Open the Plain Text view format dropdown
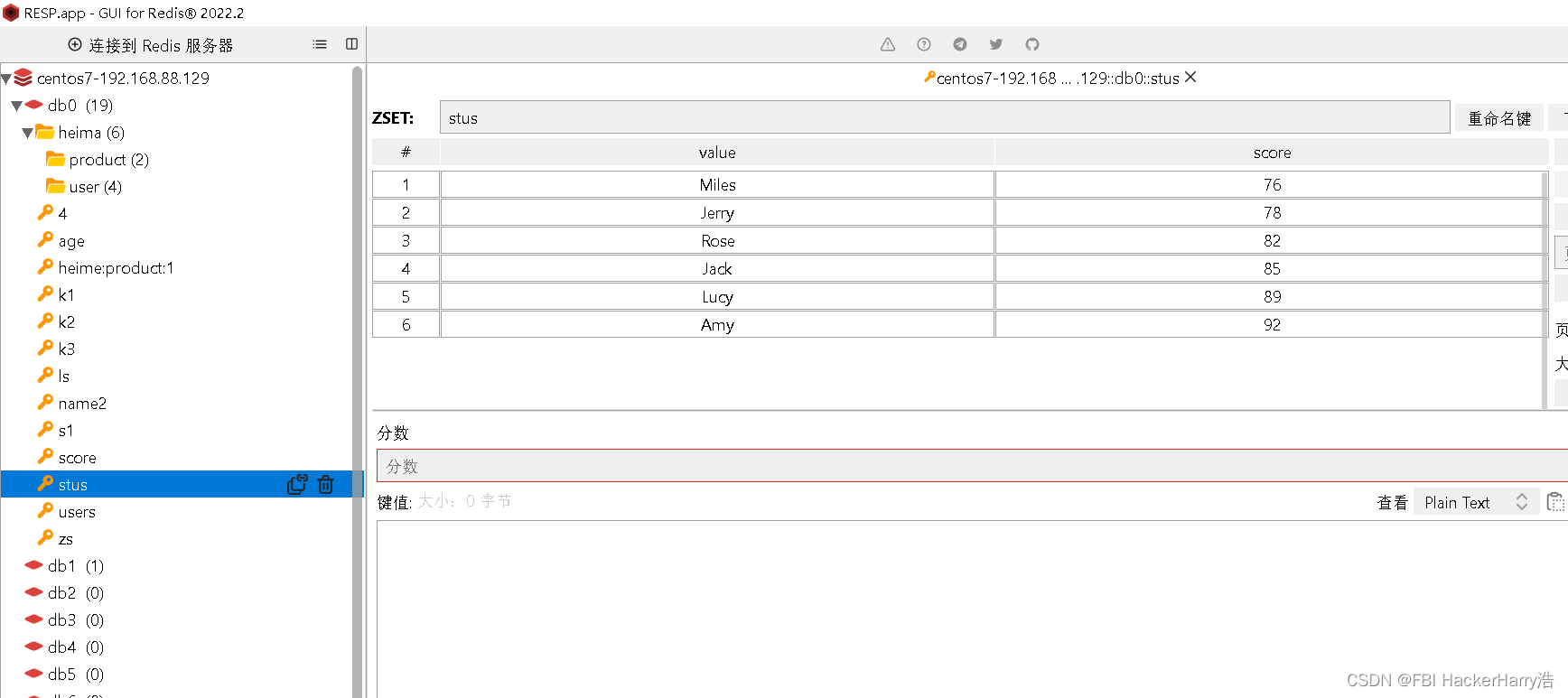 (1476, 502)
